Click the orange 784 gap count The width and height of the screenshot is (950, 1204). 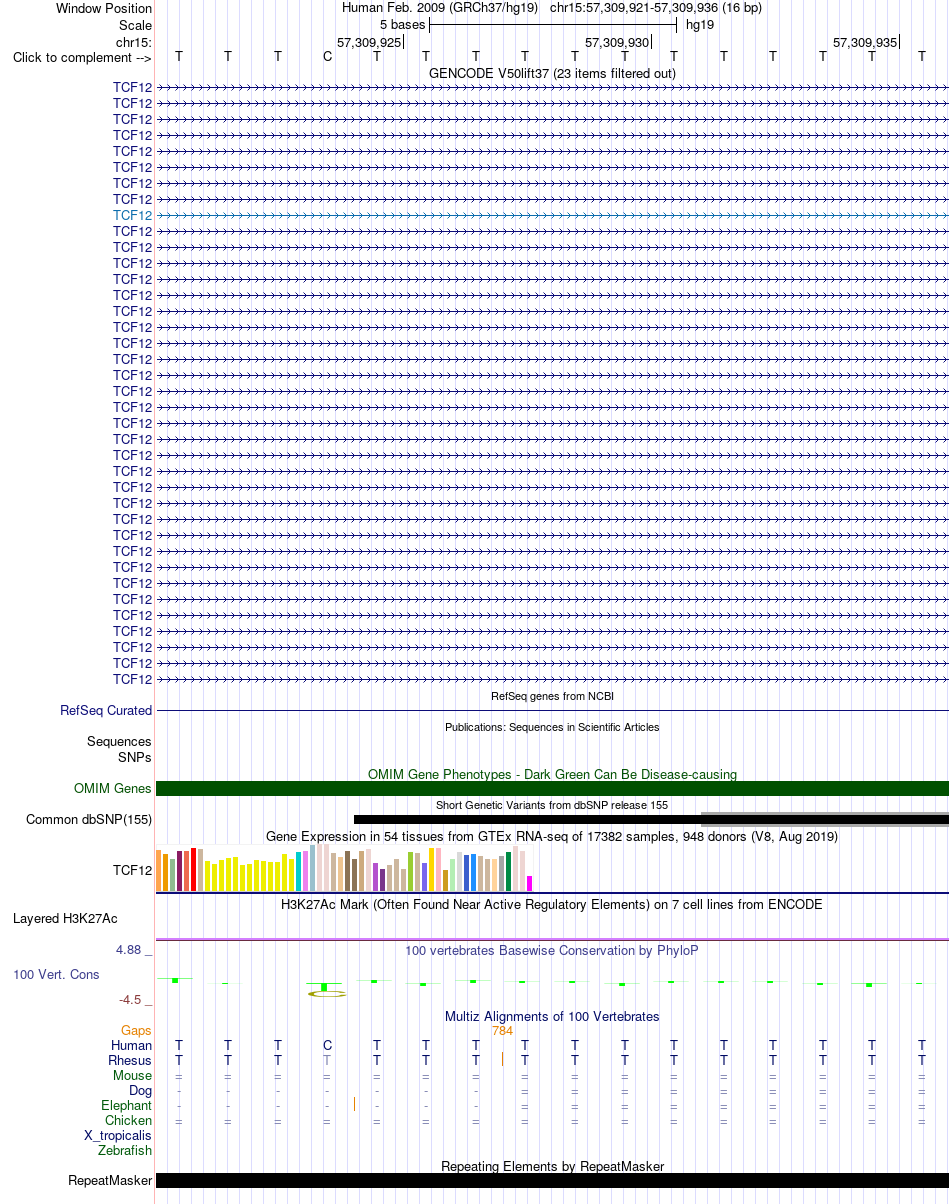(502, 1030)
